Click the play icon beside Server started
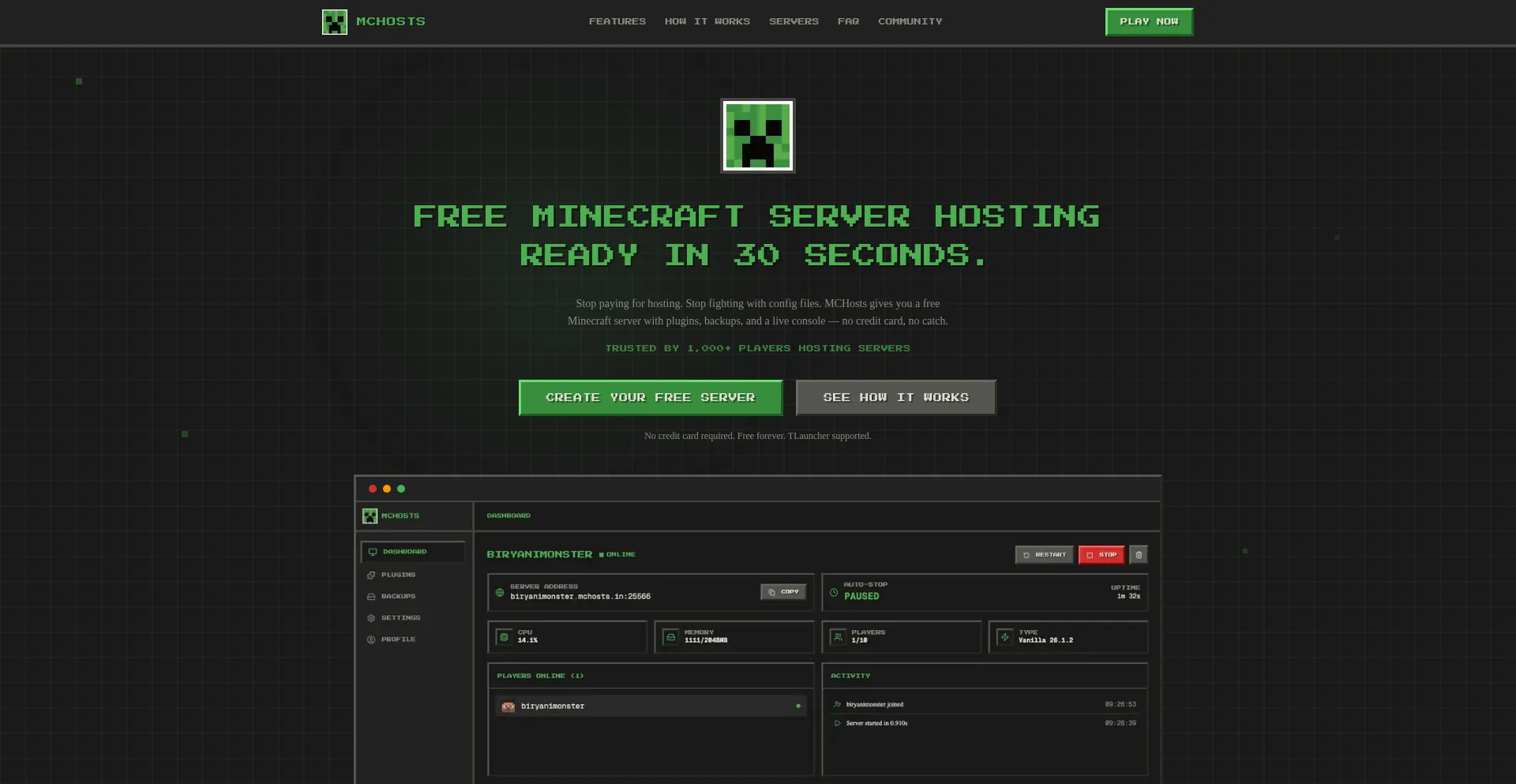1516x784 pixels. (x=838, y=723)
